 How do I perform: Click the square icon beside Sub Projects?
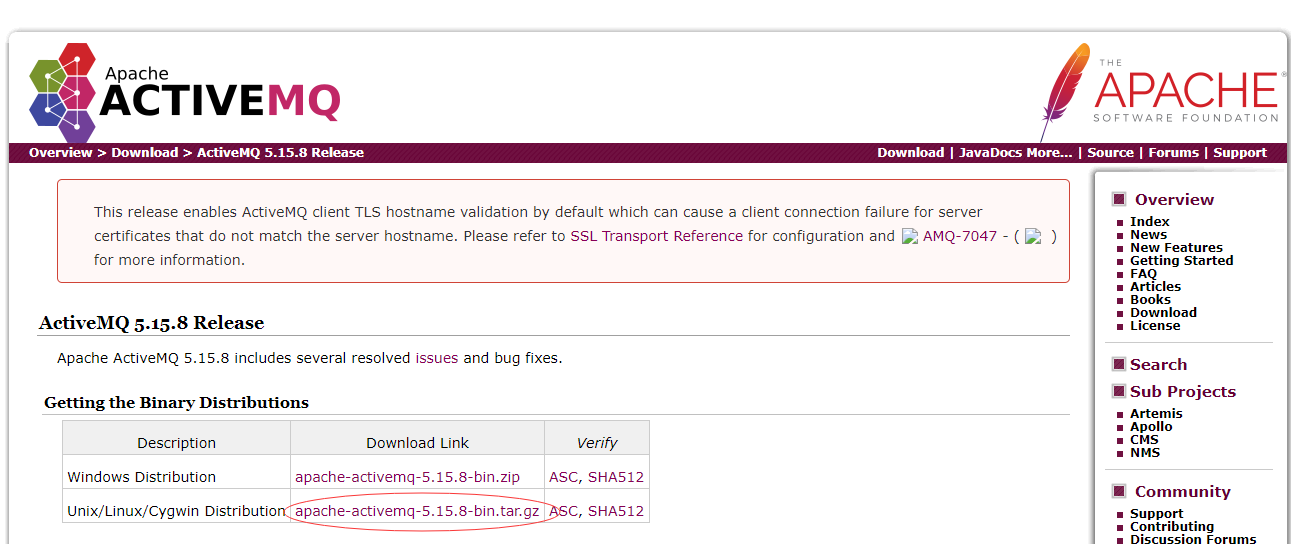(x=1119, y=391)
